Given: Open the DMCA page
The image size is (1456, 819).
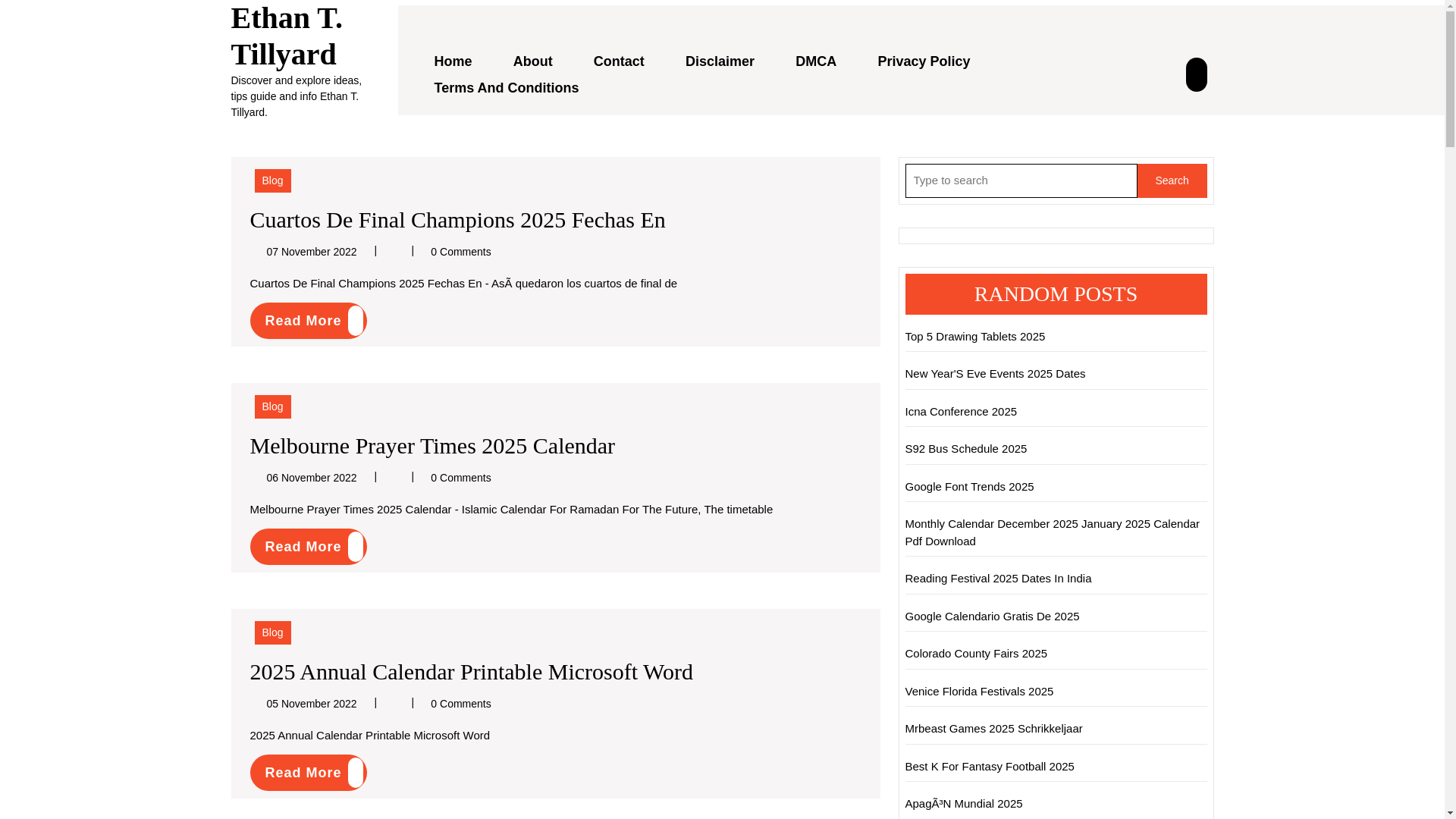Looking at the screenshot, I should pyautogui.click(x=816, y=61).
